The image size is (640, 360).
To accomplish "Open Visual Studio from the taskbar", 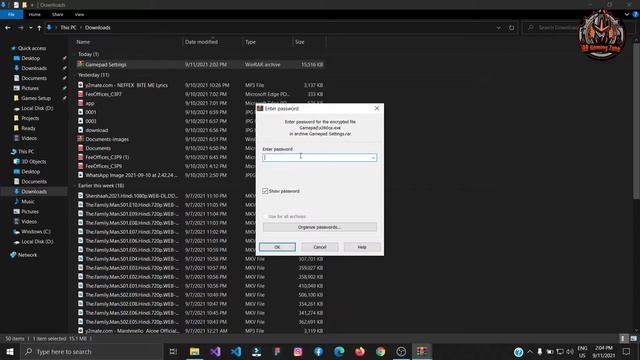I will (x=215, y=351).
